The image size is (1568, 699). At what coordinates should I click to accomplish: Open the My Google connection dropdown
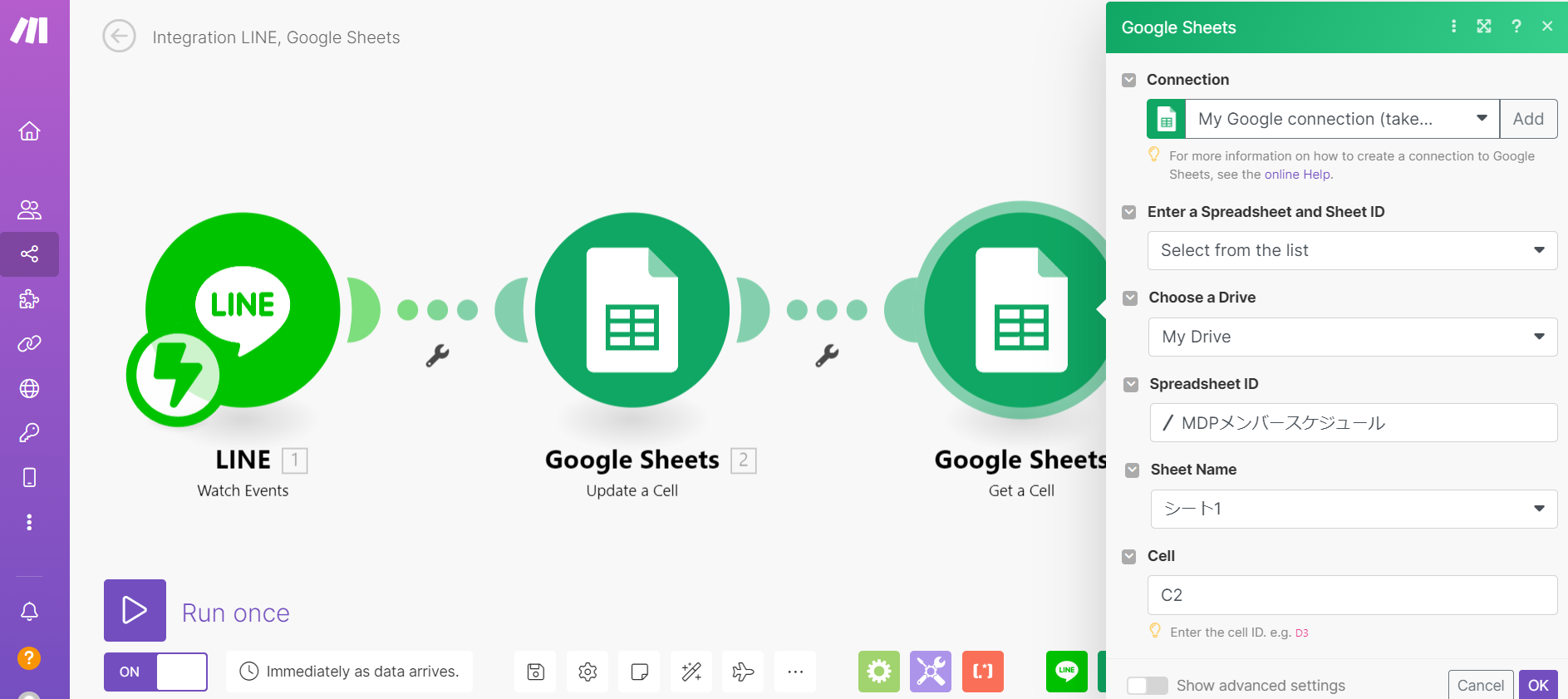[x=1342, y=119]
